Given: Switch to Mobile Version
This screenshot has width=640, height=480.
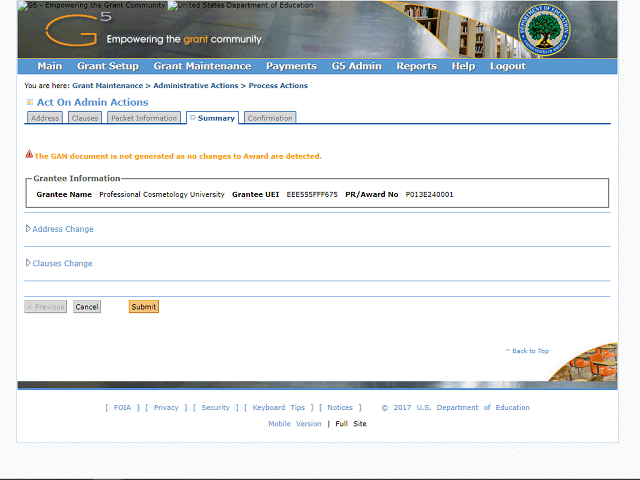Looking at the screenshot, I should pos(295,424).
